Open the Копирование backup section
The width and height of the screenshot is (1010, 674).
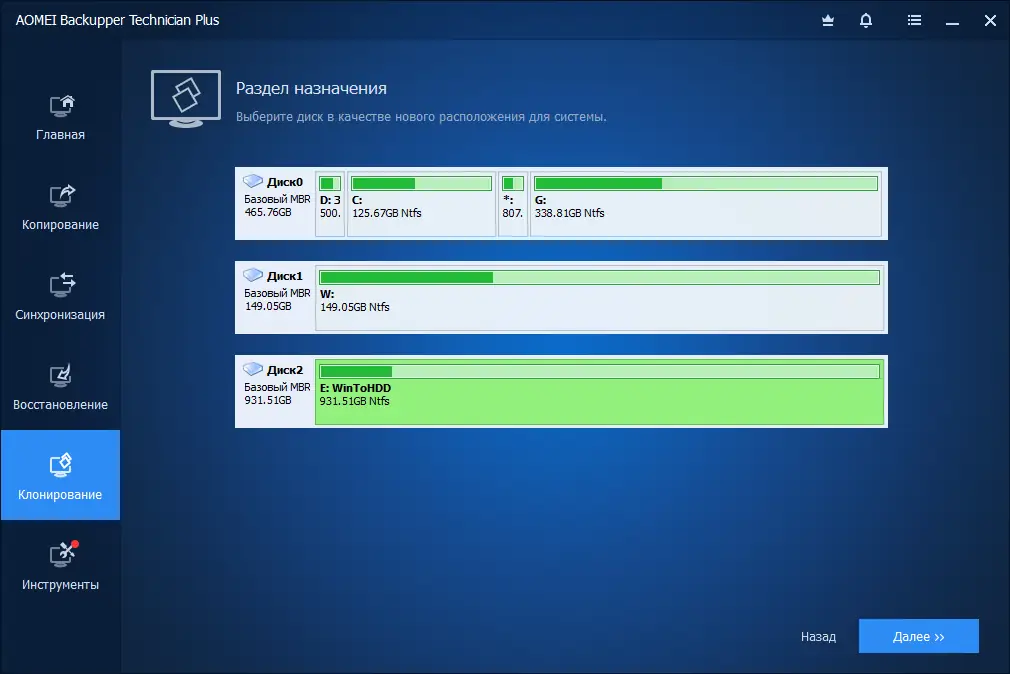click(61, 206)
